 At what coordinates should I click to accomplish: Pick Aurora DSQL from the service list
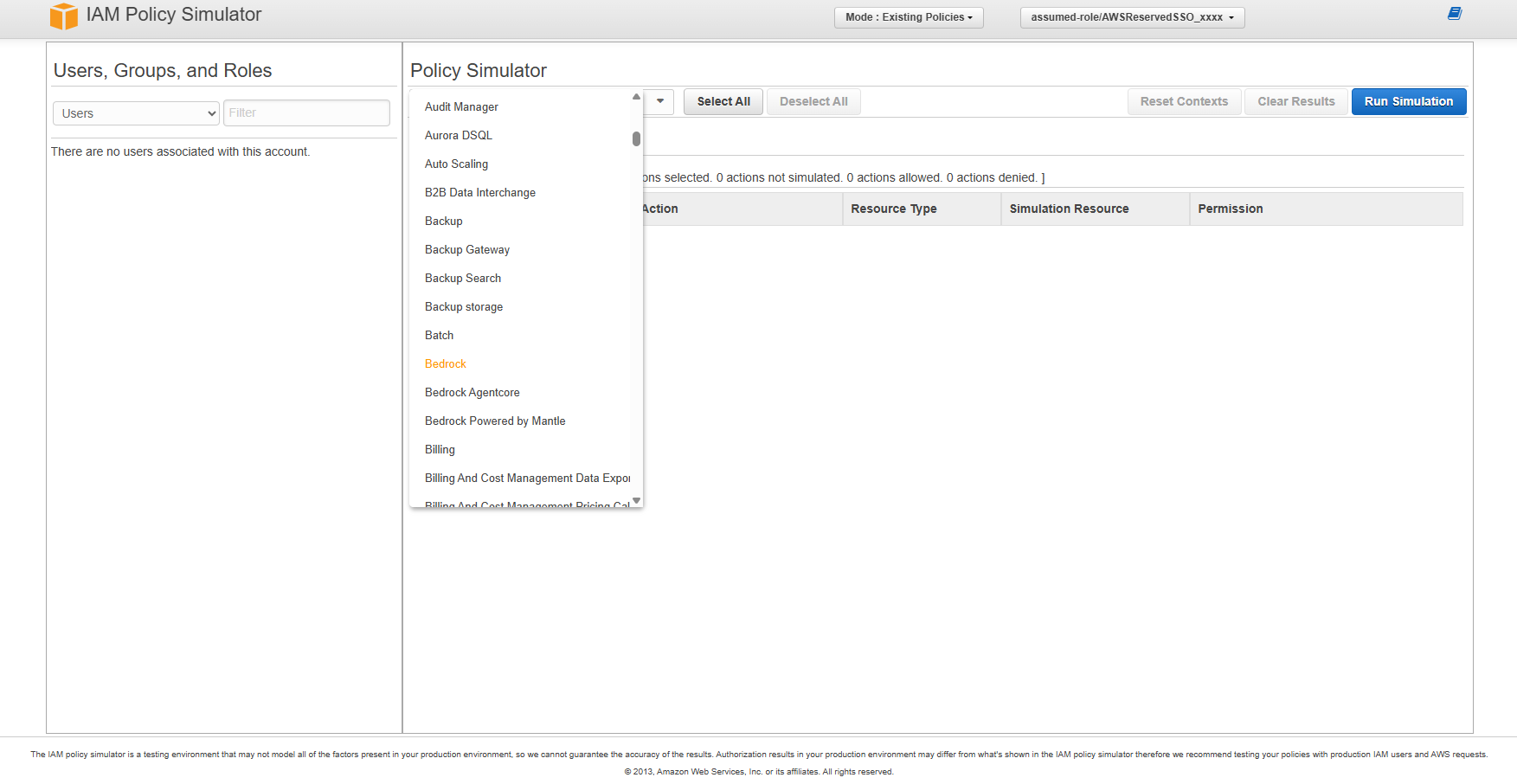click(x=459, y=136)
